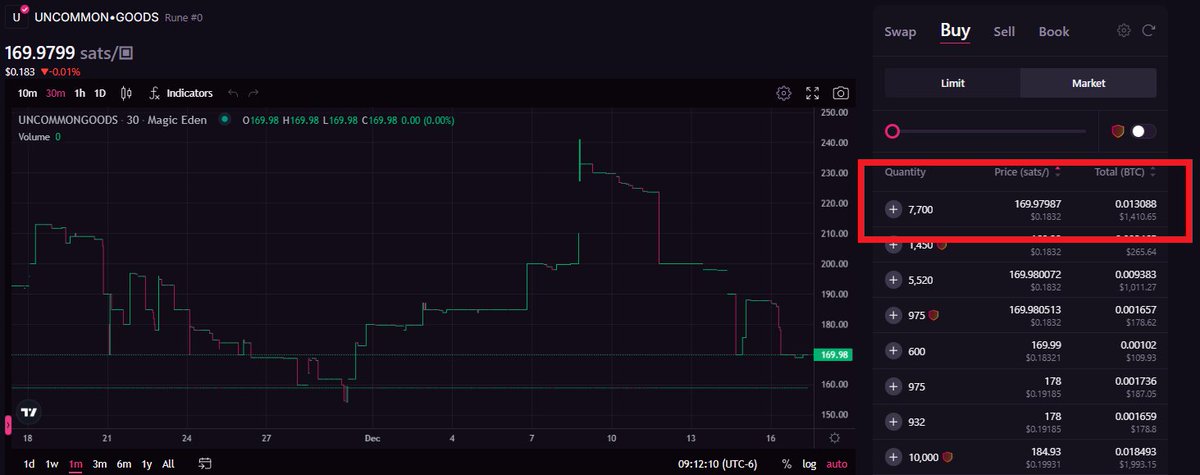Screen dimensions: 1200x475
Task: Click the UNCOMMON•GOODS rune logo
Action: [17, 16]
